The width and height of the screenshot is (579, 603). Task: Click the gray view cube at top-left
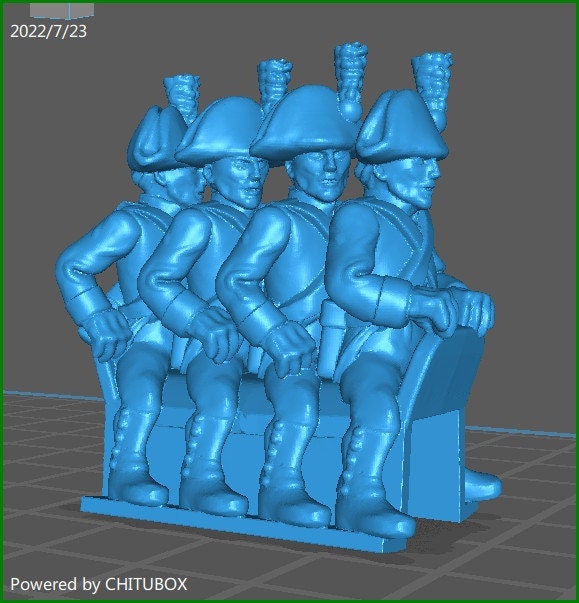(62, 11)
